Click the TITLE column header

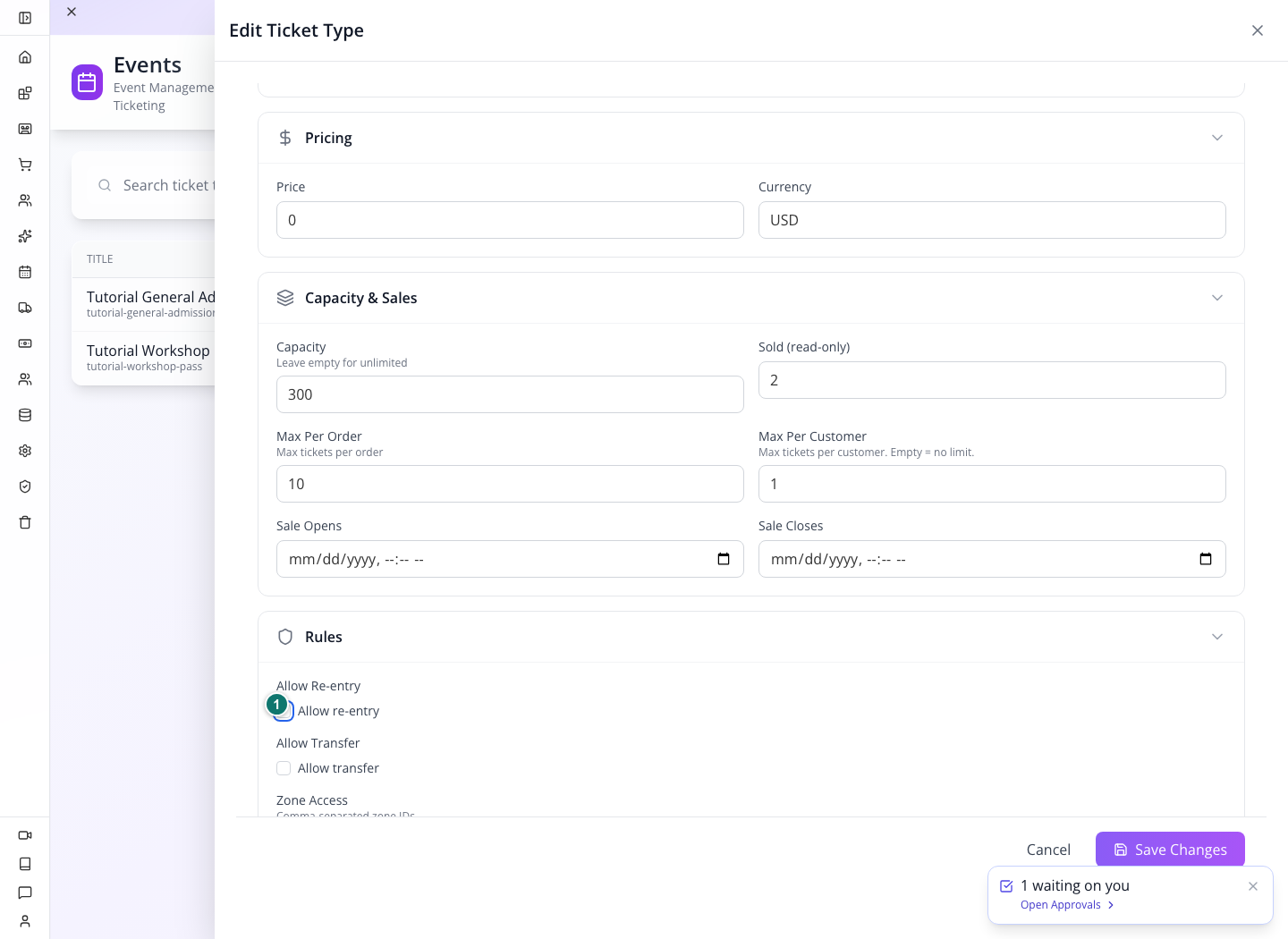100,259
